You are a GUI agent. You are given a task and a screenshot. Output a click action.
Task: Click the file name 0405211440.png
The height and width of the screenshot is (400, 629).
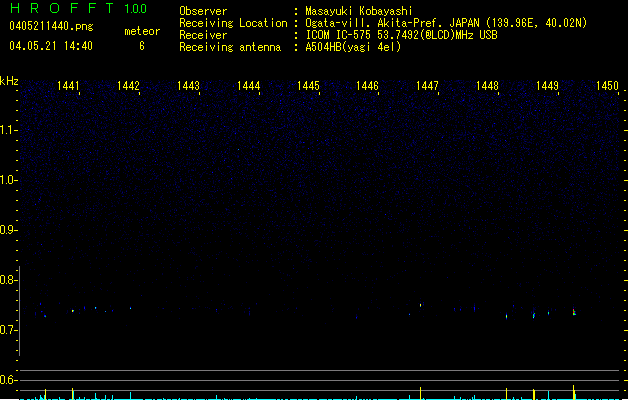51,27
